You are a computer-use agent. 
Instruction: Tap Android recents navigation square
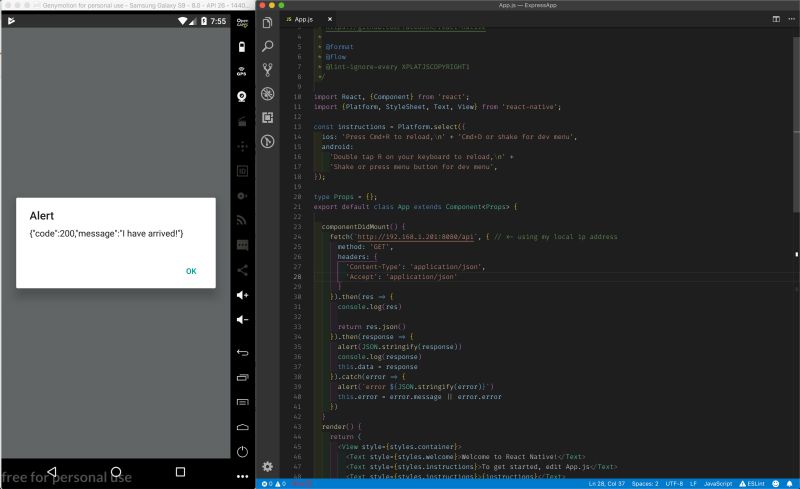180,472
